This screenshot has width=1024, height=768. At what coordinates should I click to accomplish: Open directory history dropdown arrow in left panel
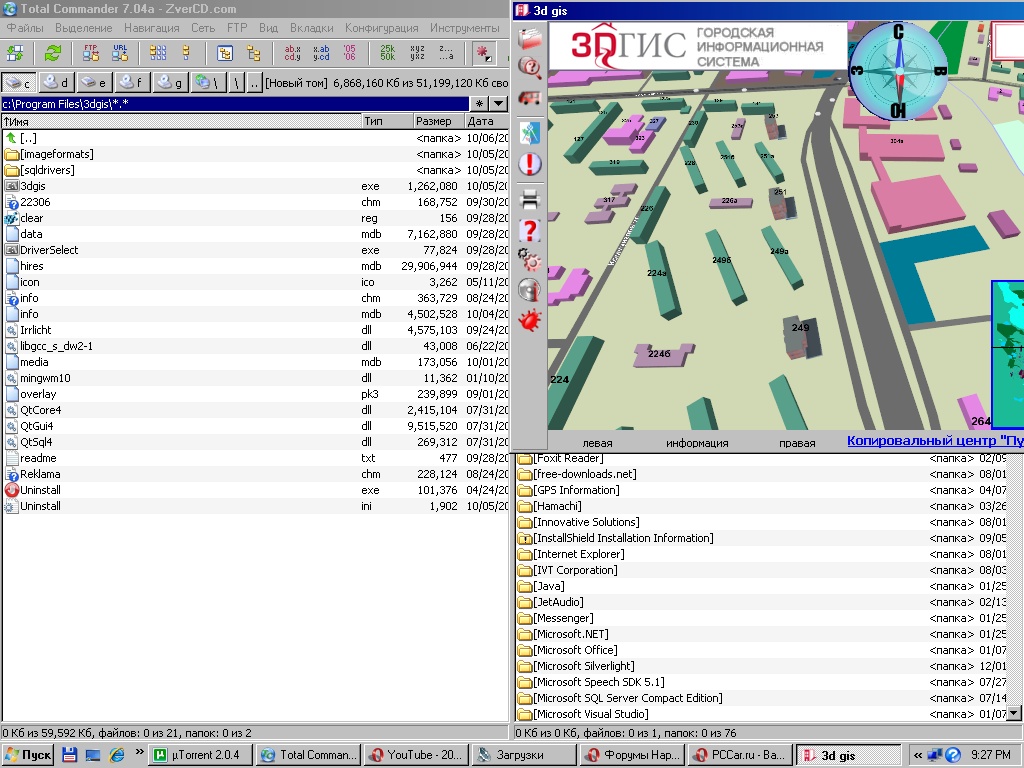click(499, 104)
